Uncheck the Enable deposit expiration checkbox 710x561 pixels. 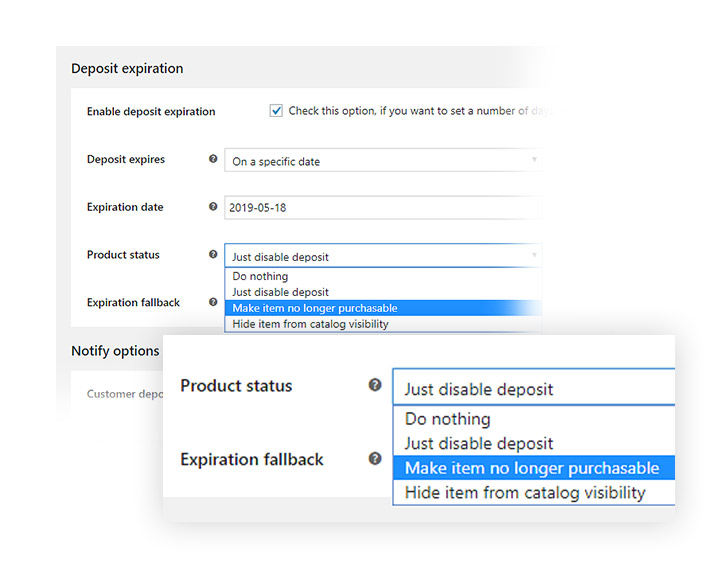click(276, 110)
